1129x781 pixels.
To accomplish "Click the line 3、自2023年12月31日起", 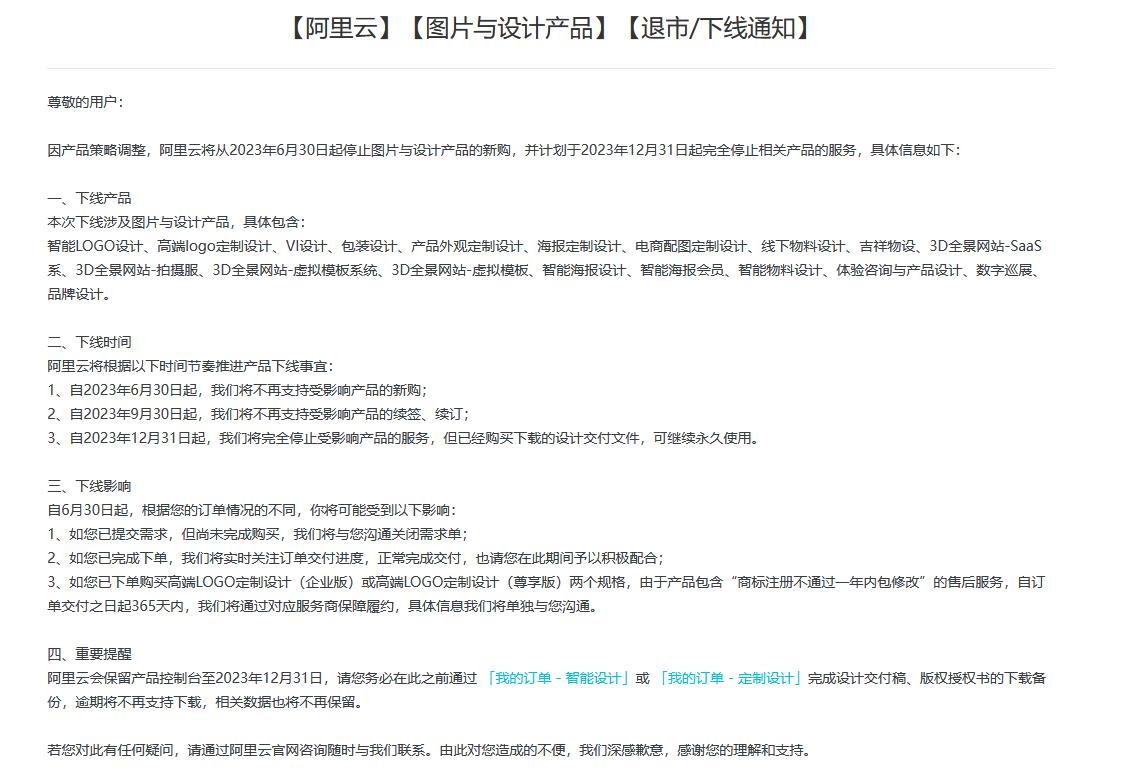I will tap(403, 438).
